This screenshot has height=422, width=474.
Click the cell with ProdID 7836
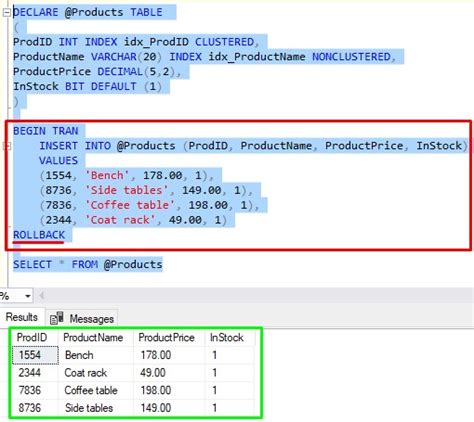tap(35, 390)
